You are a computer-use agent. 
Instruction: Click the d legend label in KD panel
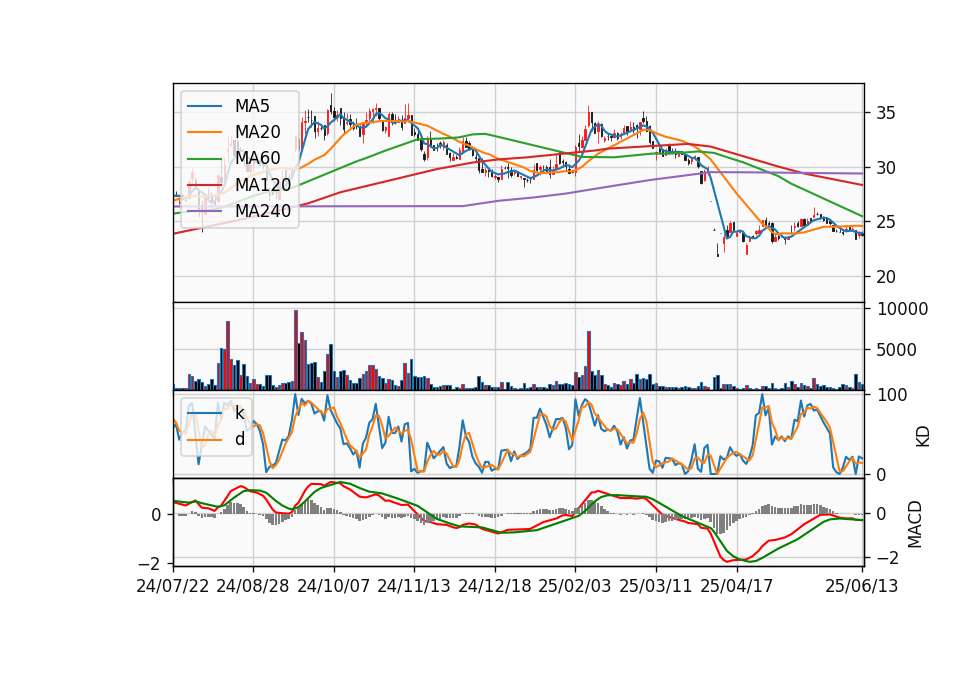pyautogui.click(x=239, y=439)
